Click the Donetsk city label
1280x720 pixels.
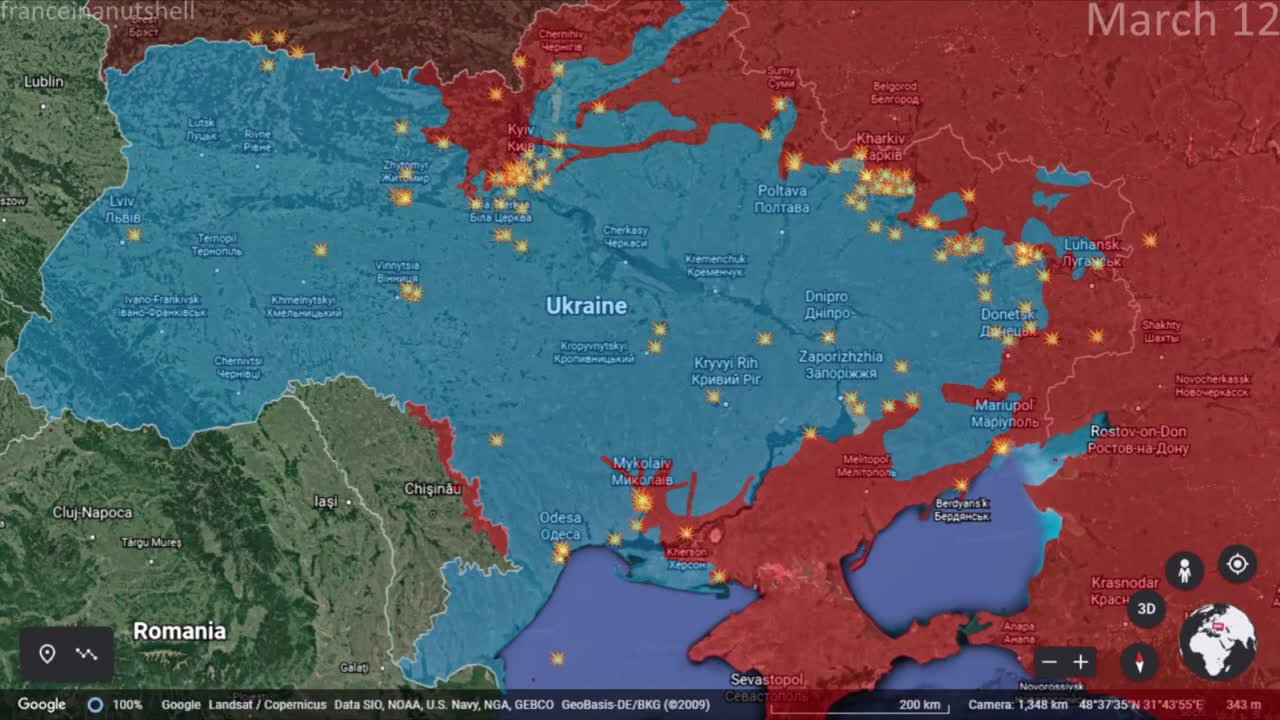coord(1007,322)
